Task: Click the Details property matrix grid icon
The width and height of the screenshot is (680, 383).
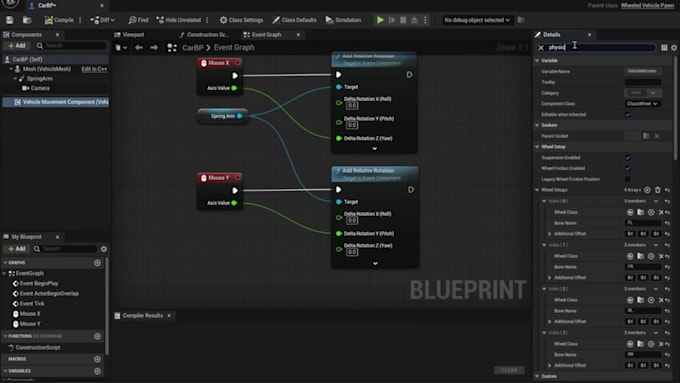Action: click(x=664, y=48)
